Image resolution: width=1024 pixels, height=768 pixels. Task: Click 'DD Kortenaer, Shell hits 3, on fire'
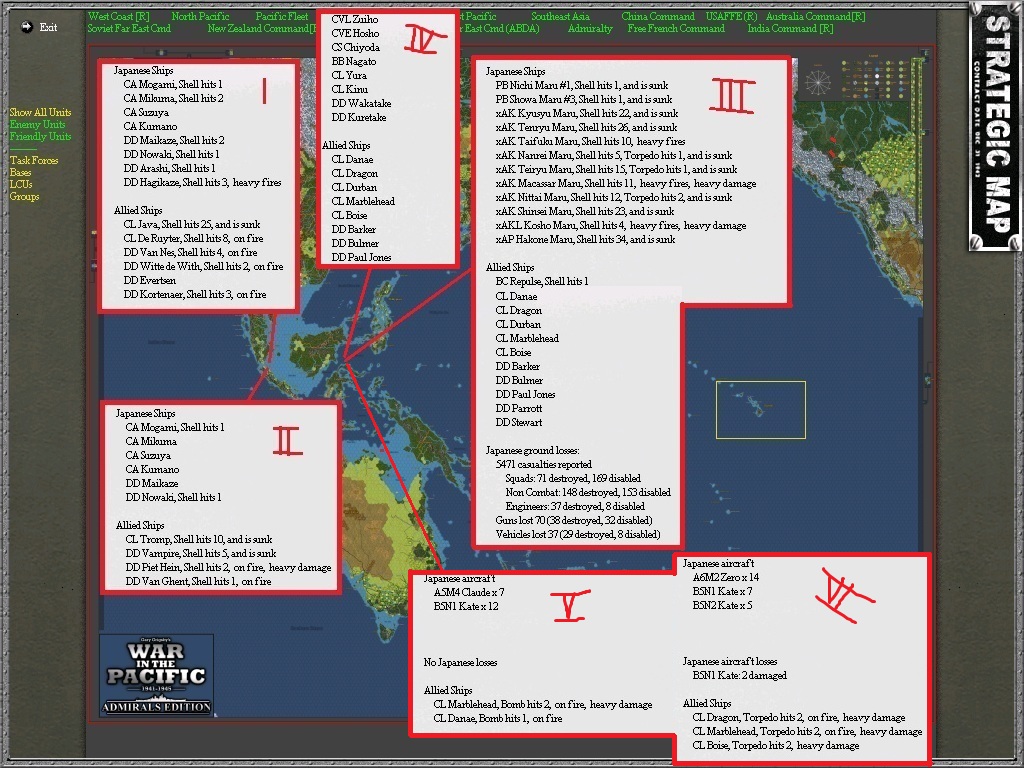(195, 295)
